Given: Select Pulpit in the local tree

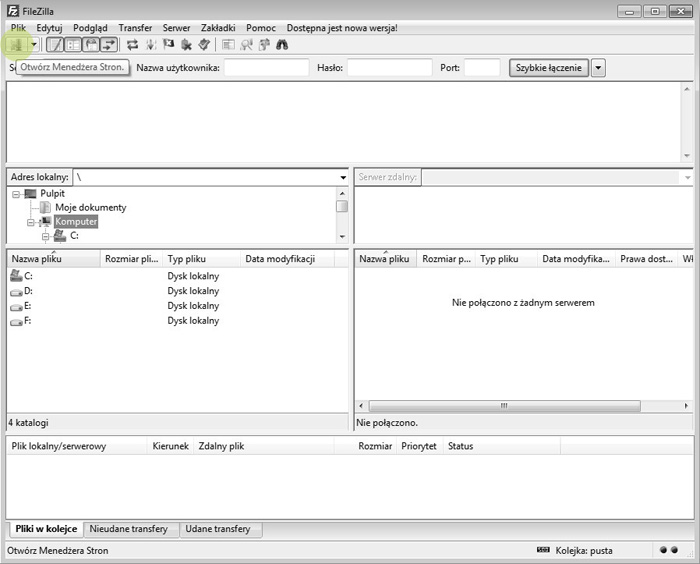Looking at the screenshot, I should (x=52, y=193).
